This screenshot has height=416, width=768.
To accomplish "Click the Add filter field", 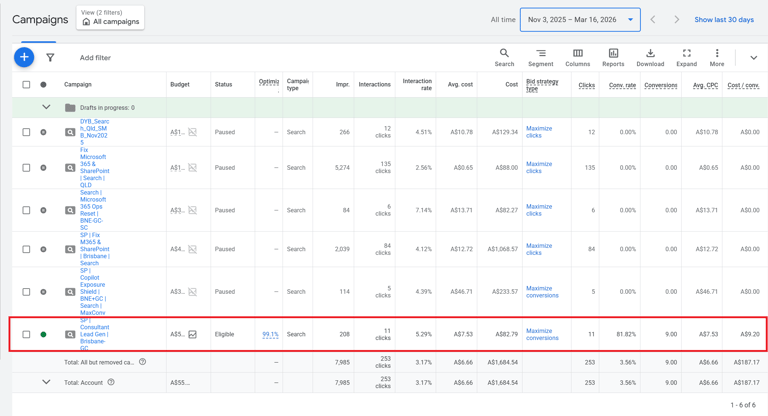I will coord(96,58).
